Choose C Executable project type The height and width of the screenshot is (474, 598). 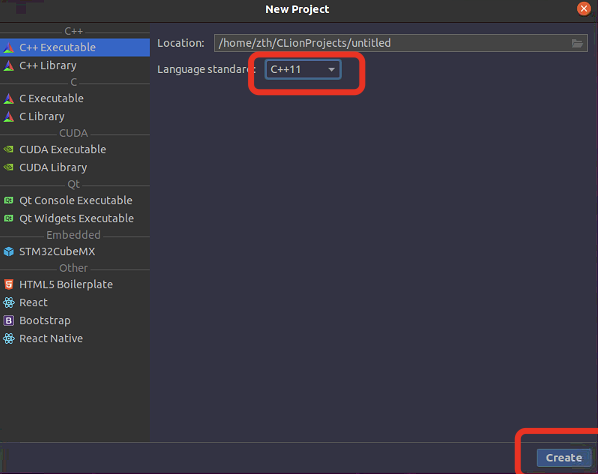(75, 98)
